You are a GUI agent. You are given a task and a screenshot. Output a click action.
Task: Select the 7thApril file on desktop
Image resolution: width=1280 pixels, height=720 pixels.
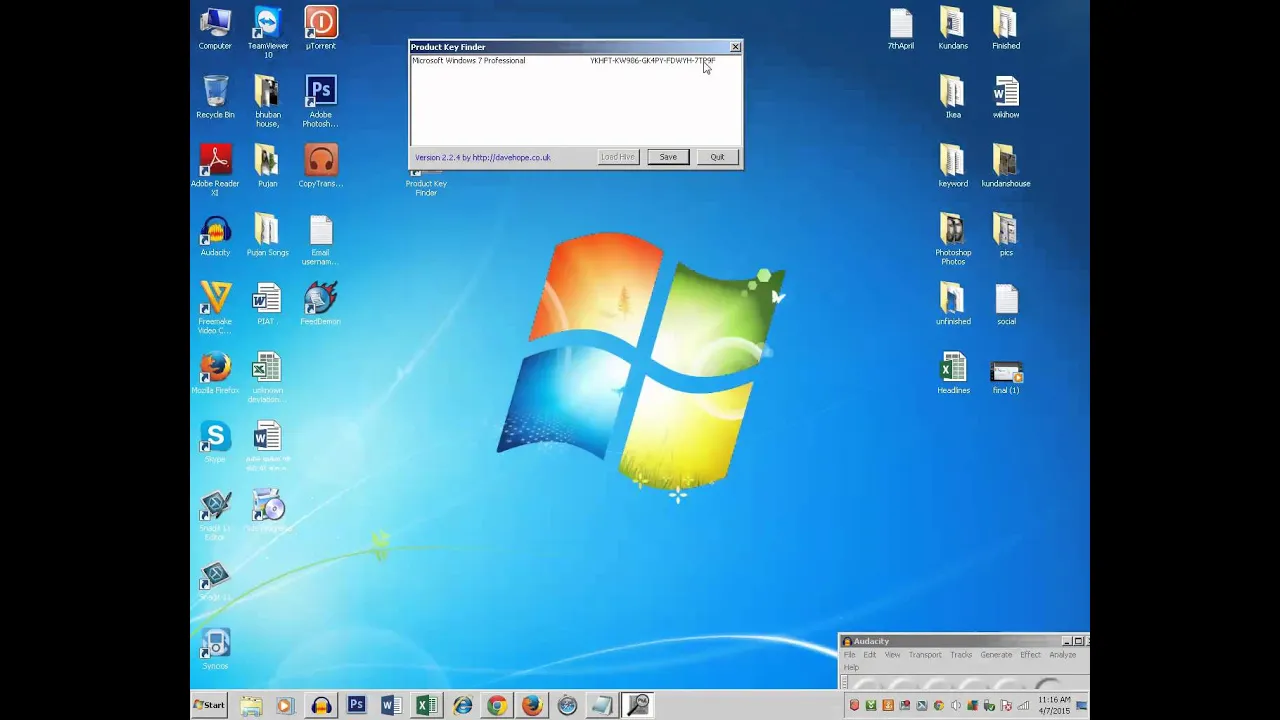[x=901, y=29]
